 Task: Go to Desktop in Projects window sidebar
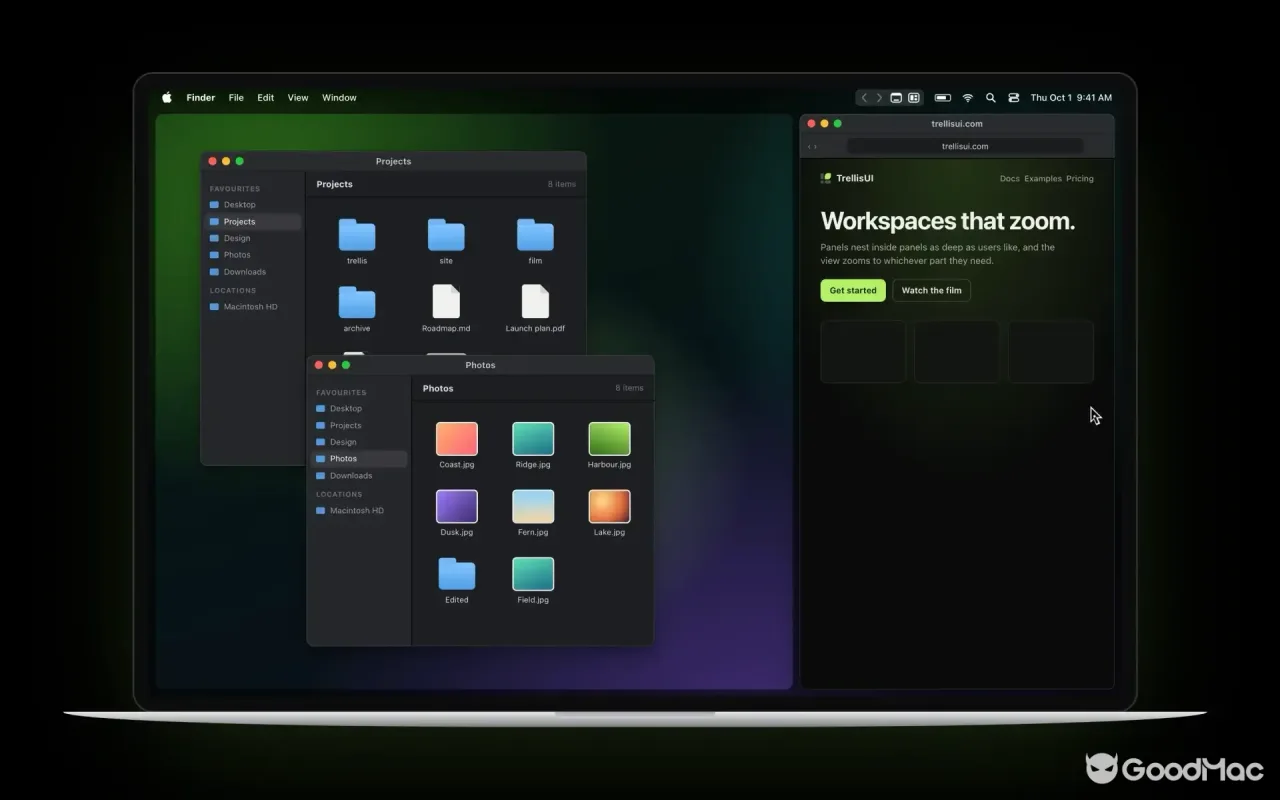pyautogui.click(x=253, y=205)
